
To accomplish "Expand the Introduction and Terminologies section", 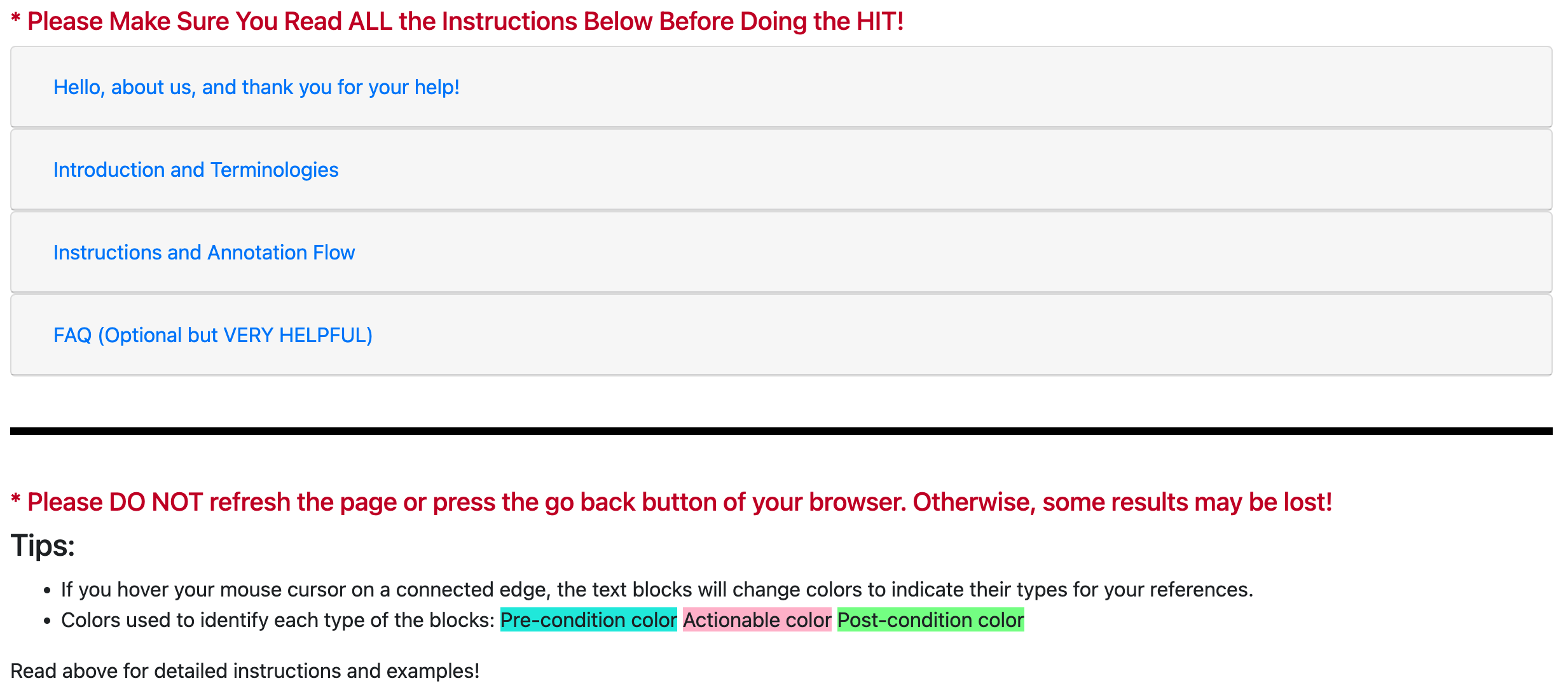I will pyautogui.click(x=196, y=170).
